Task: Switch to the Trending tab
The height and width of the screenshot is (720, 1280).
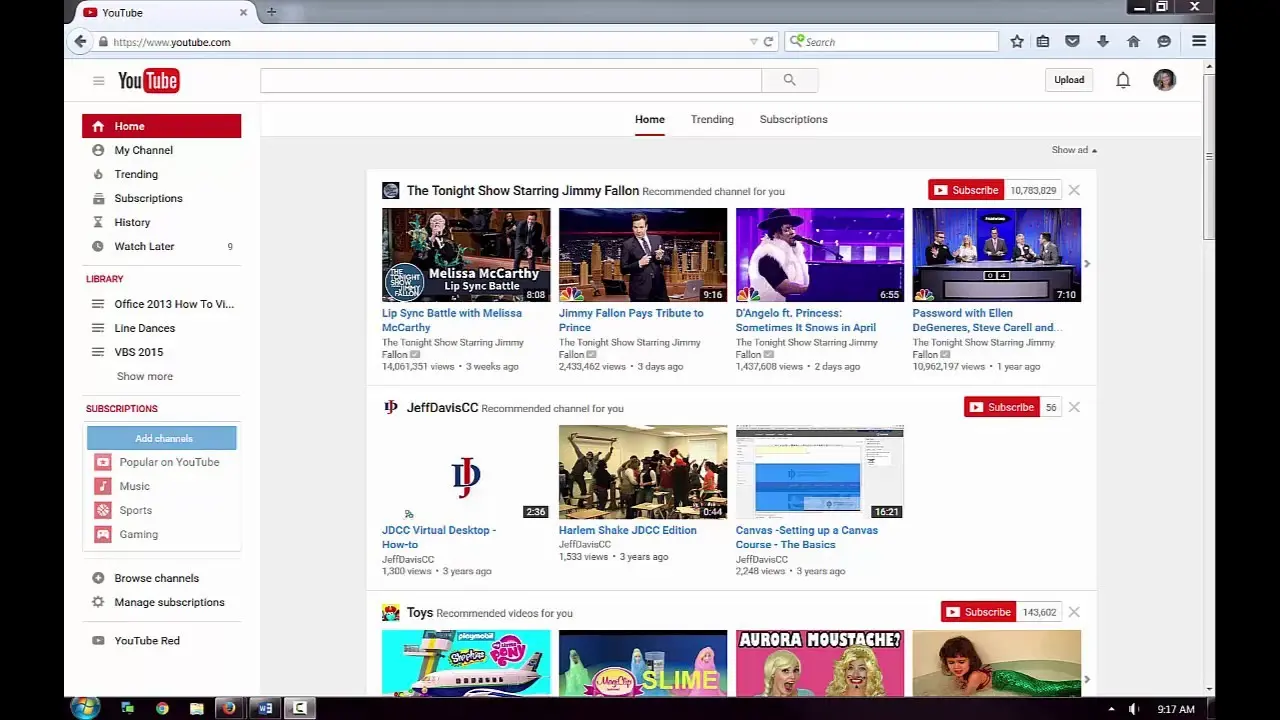Action: tap(712, 119)
